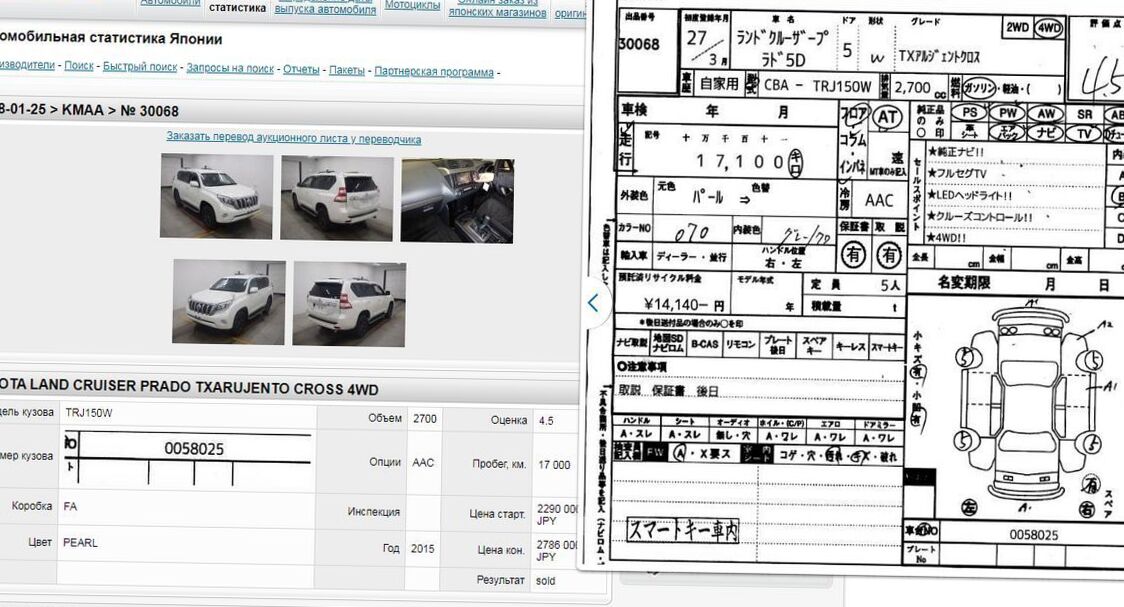
Task: Open the car interior dashboard photo thumbnail
Action: (x=457, y=201)
